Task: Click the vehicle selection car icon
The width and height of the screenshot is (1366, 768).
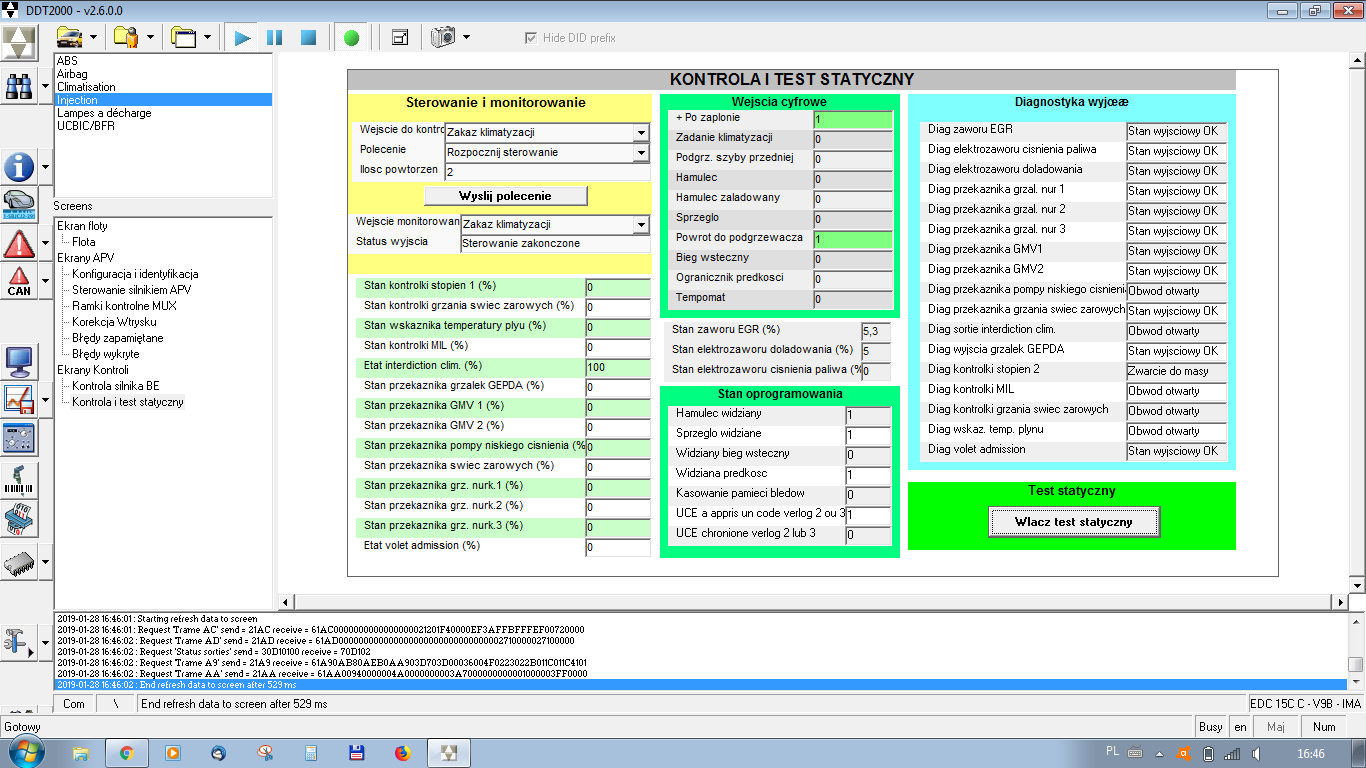Action: [70, 37]
